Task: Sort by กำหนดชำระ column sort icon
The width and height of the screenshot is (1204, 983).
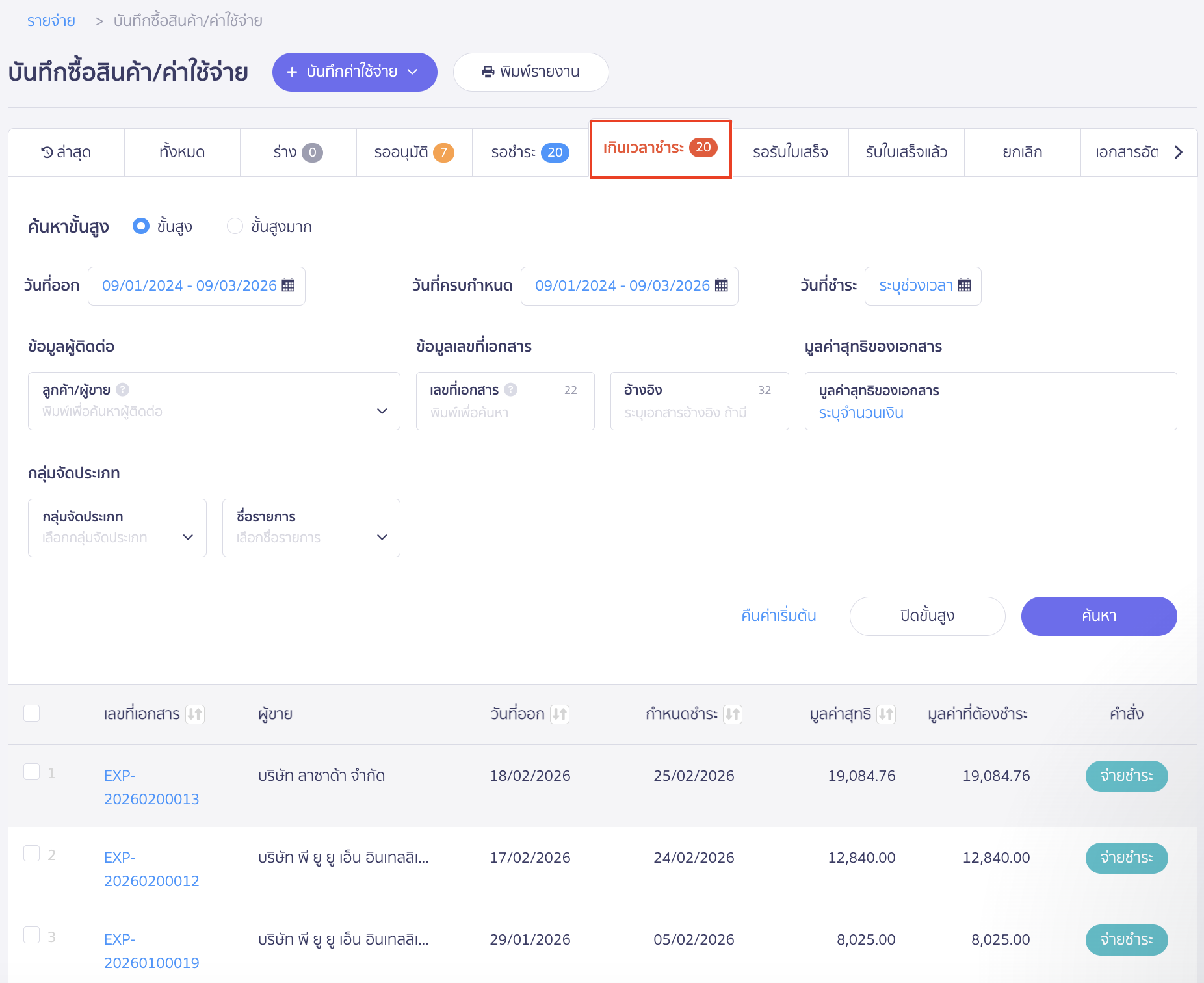Action: click(x=733, y=714)
